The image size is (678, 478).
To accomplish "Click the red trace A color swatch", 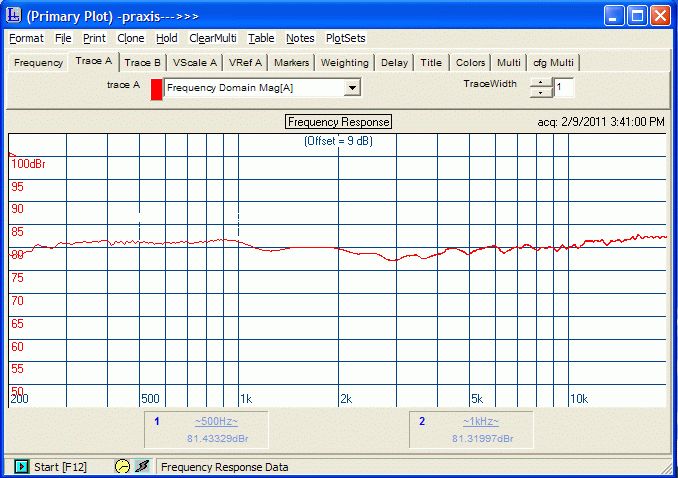I will [157, 89].
